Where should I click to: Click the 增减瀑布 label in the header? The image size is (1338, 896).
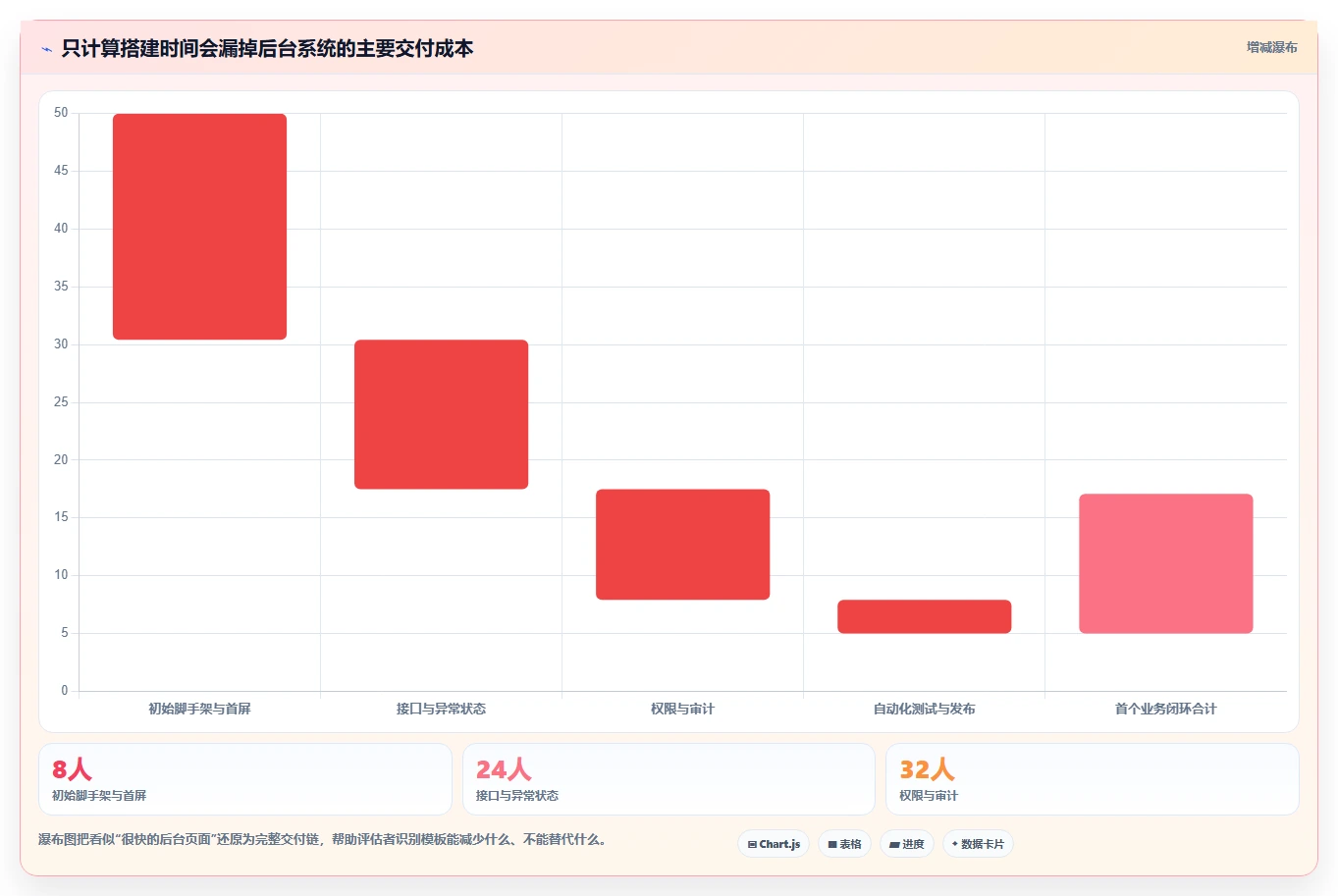pyautogui.click(x=1271, y=47)
